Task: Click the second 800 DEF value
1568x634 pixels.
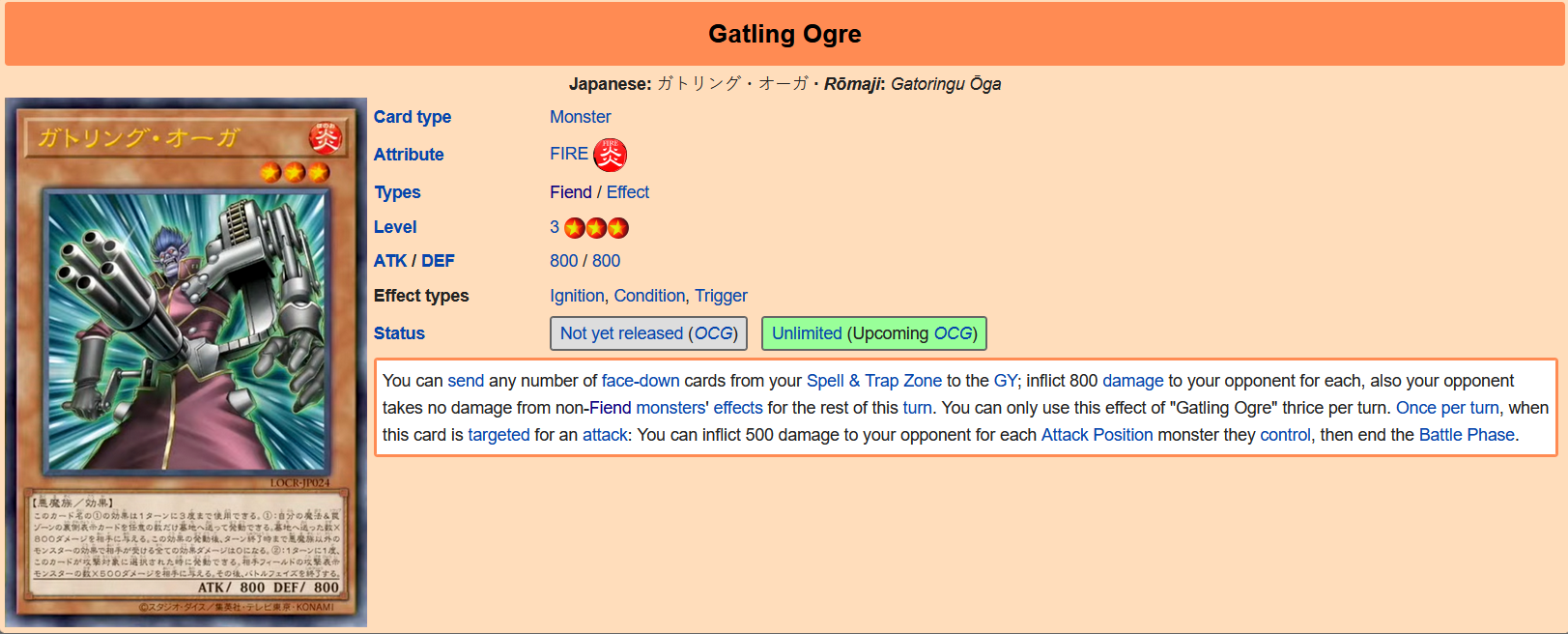Action: (607, 261)
